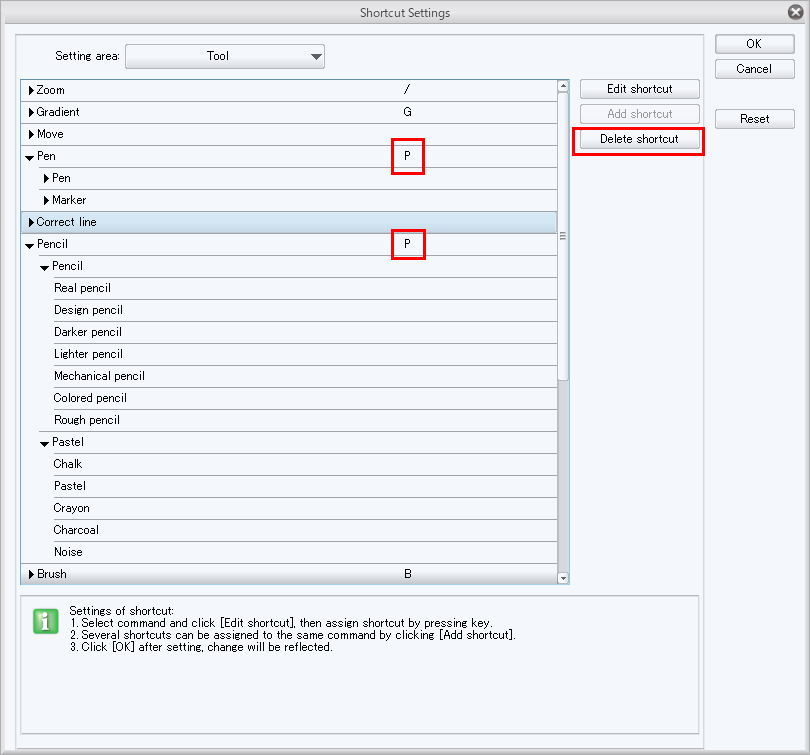The image size is (810, 755).
Task: Expand the Move tool group
Action: coord(31,134)
